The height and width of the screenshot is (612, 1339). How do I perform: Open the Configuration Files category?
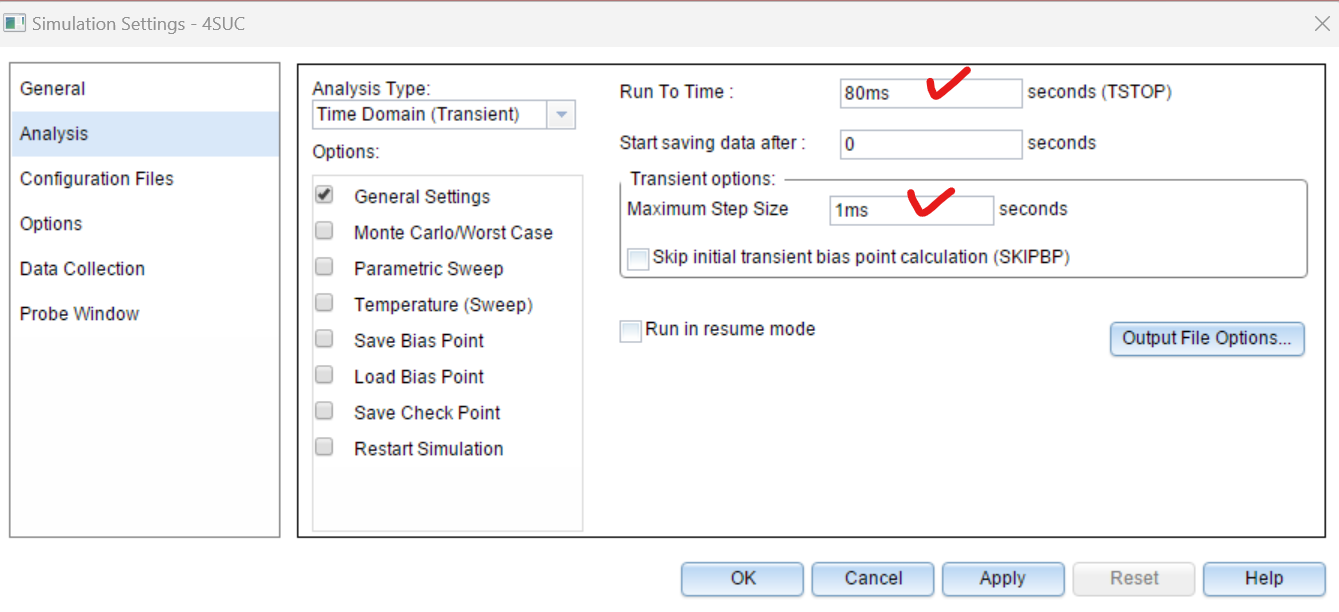(145, 179)
